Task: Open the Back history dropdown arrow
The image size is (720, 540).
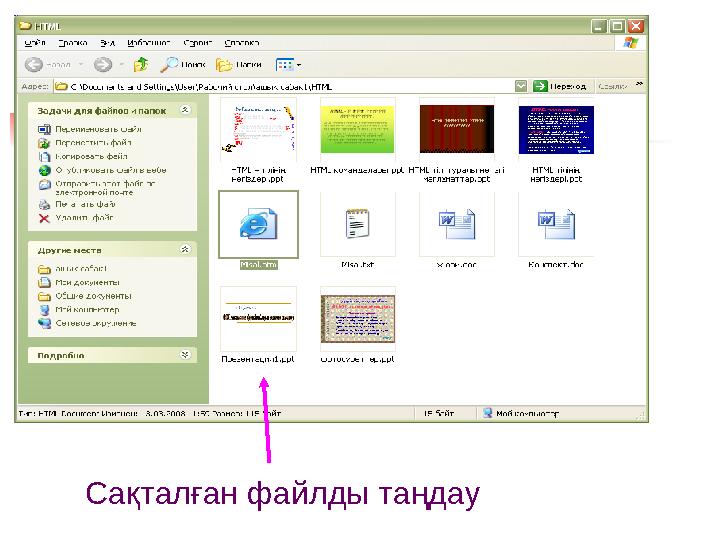Action: tap(81, 65)
